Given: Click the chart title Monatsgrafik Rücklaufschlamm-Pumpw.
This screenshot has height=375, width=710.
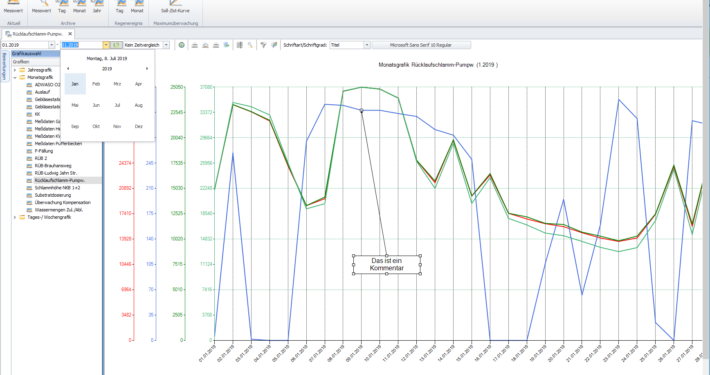Looking at the screenshot, I should (438, 65).
